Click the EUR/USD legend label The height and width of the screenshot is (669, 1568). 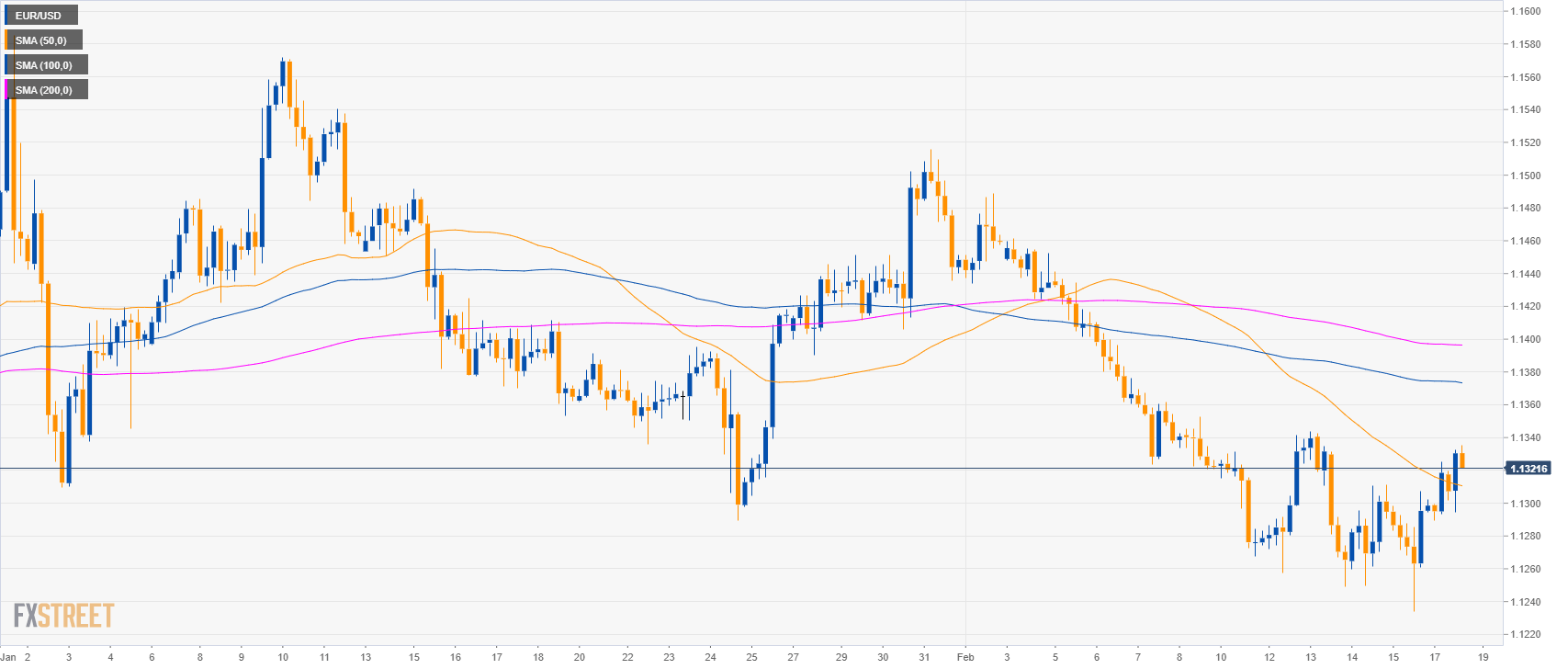[x=39, y=16]
